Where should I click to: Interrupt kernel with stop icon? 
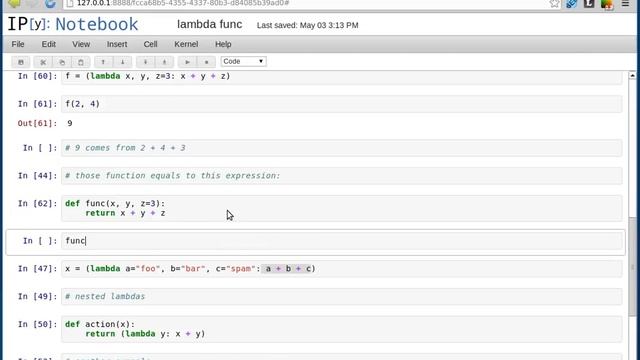point(207,62)
